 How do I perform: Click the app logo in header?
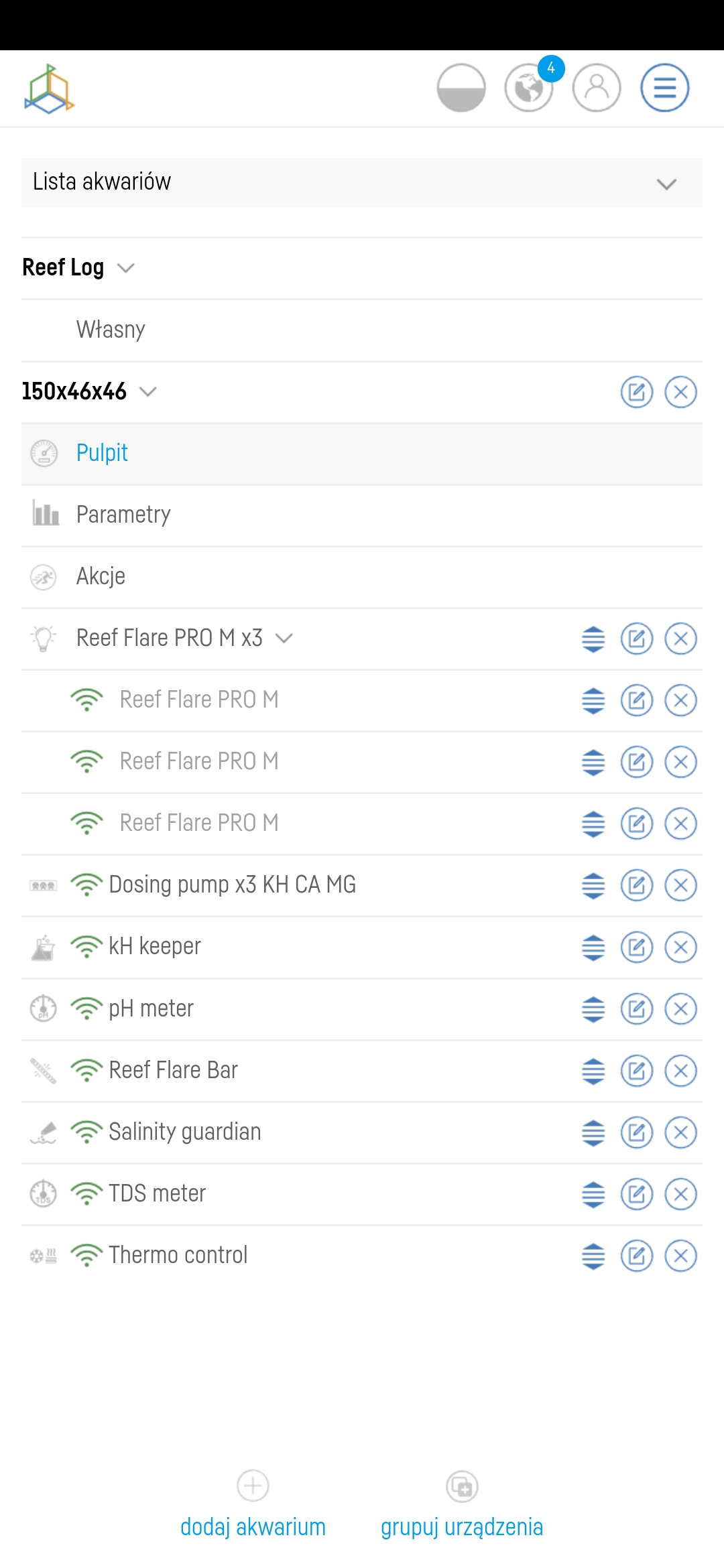(x=49, y=88)
